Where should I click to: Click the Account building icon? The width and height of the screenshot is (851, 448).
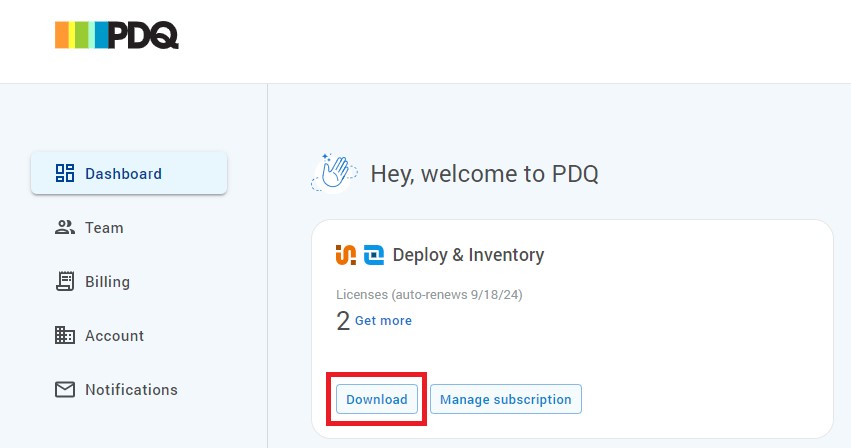pyautogui.click(x=65, y=336)
